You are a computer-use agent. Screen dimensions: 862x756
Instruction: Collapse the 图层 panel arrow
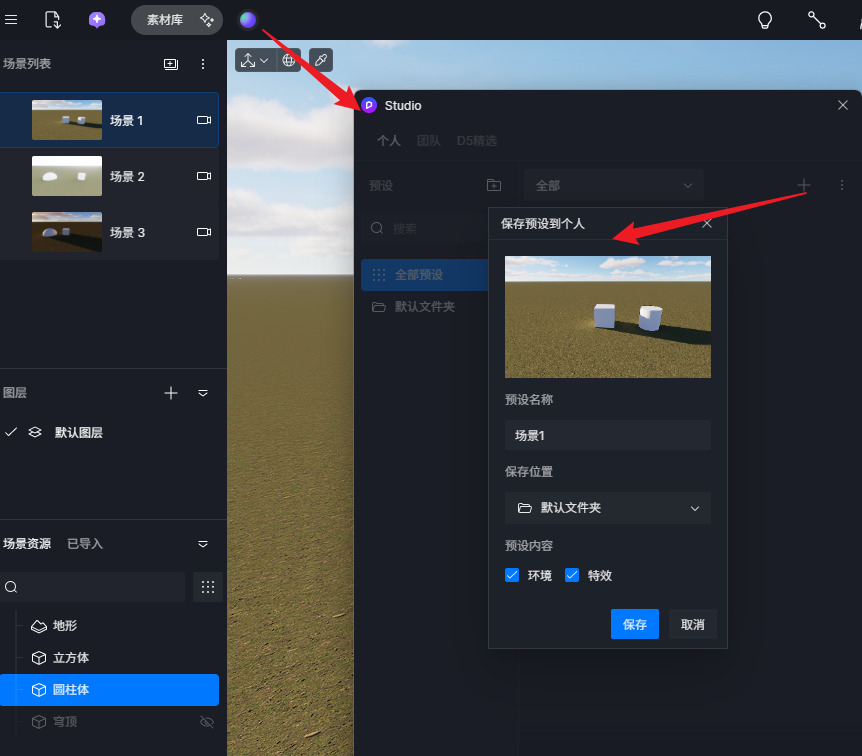(x=203, y=393)
